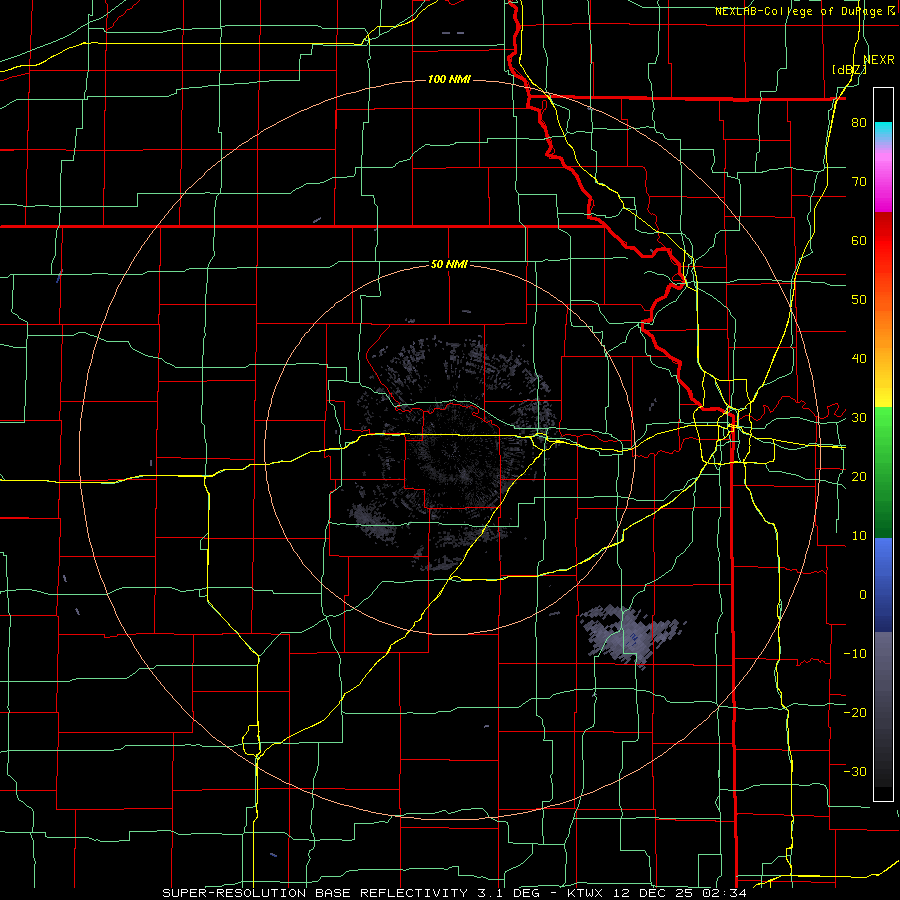Click the green section of the color bar
This screenshot has width=900, height=900.
click(x=883, y=472)
